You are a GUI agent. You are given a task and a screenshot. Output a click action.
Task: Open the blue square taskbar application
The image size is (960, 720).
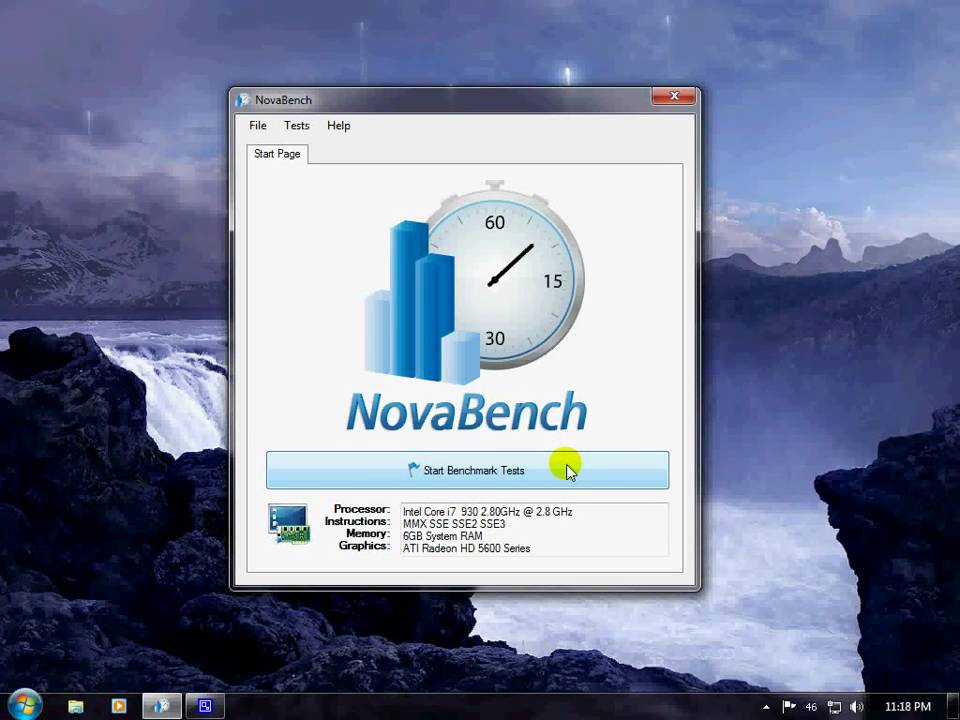(x=205, y=707)
